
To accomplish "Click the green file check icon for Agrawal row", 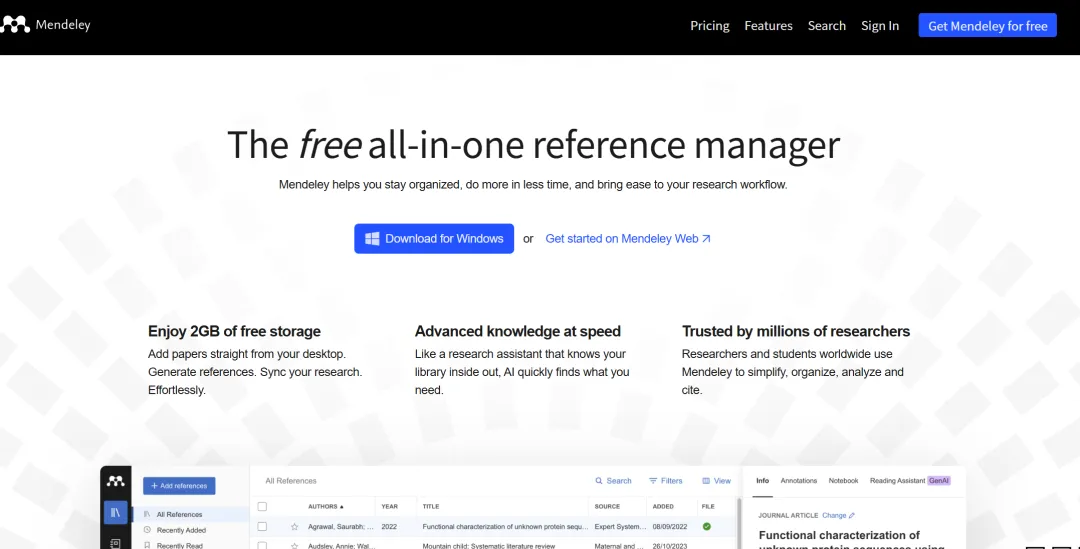I will click(706, 526).
